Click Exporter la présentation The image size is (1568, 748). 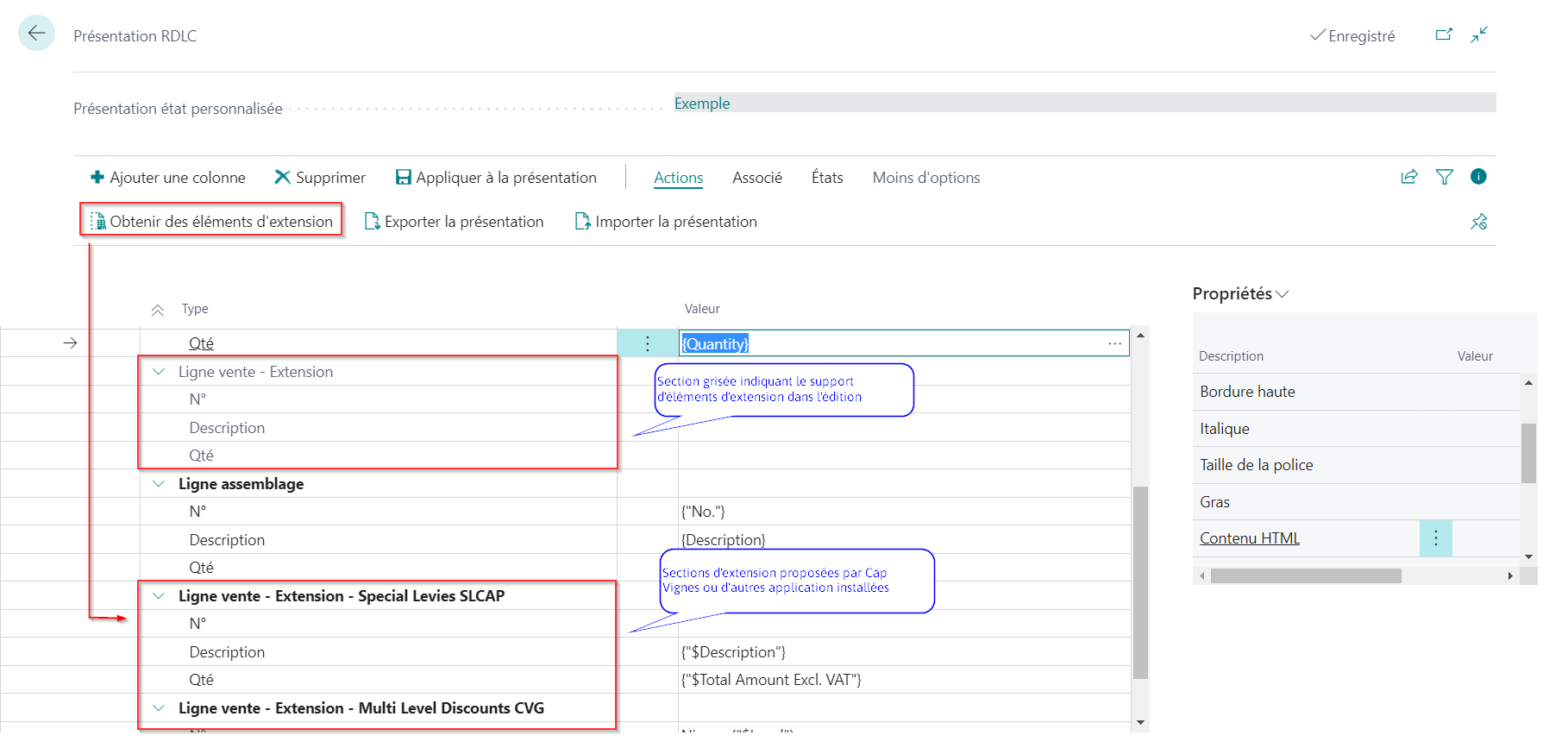pos(455,222)
